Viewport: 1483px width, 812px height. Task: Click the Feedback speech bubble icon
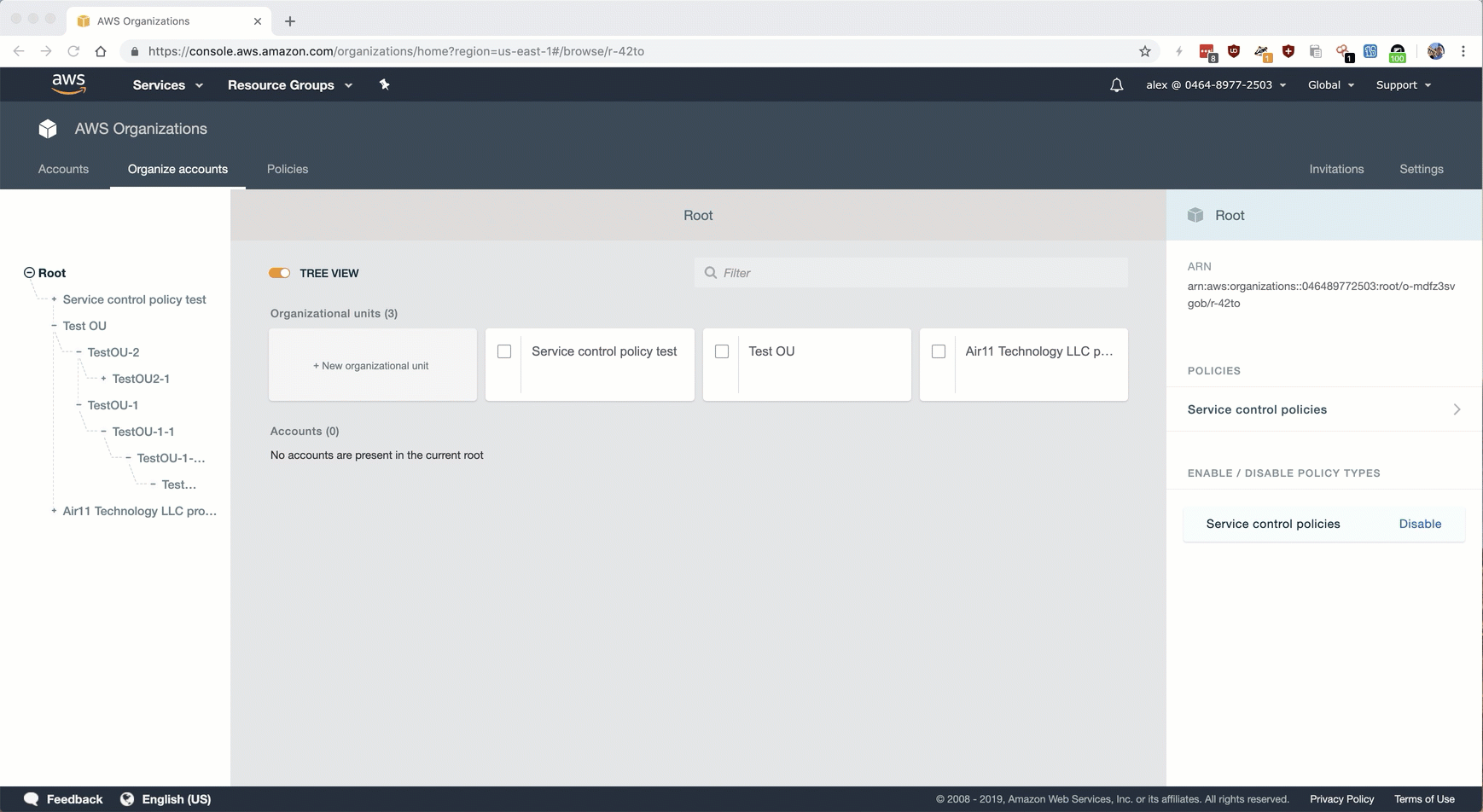tap(32, 798)
